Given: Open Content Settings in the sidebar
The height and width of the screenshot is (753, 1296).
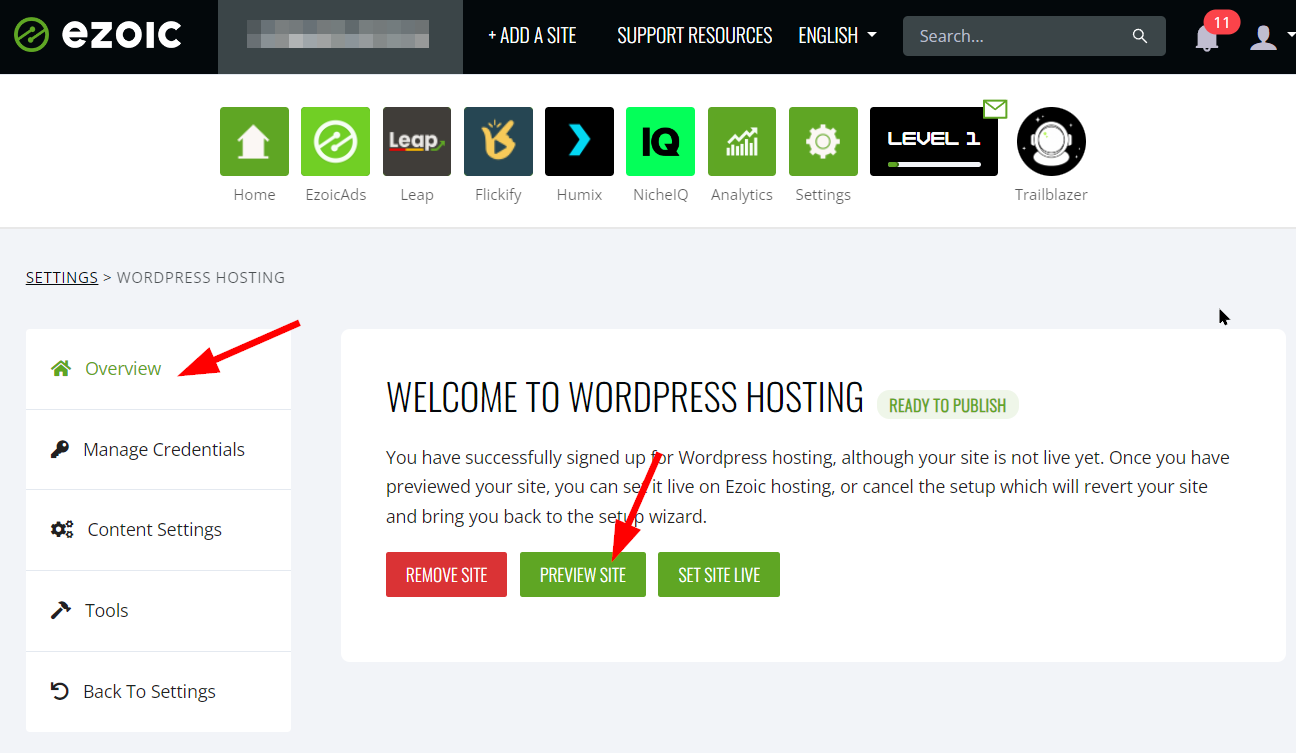Looking at the screenshot, I should pos(158,530).
